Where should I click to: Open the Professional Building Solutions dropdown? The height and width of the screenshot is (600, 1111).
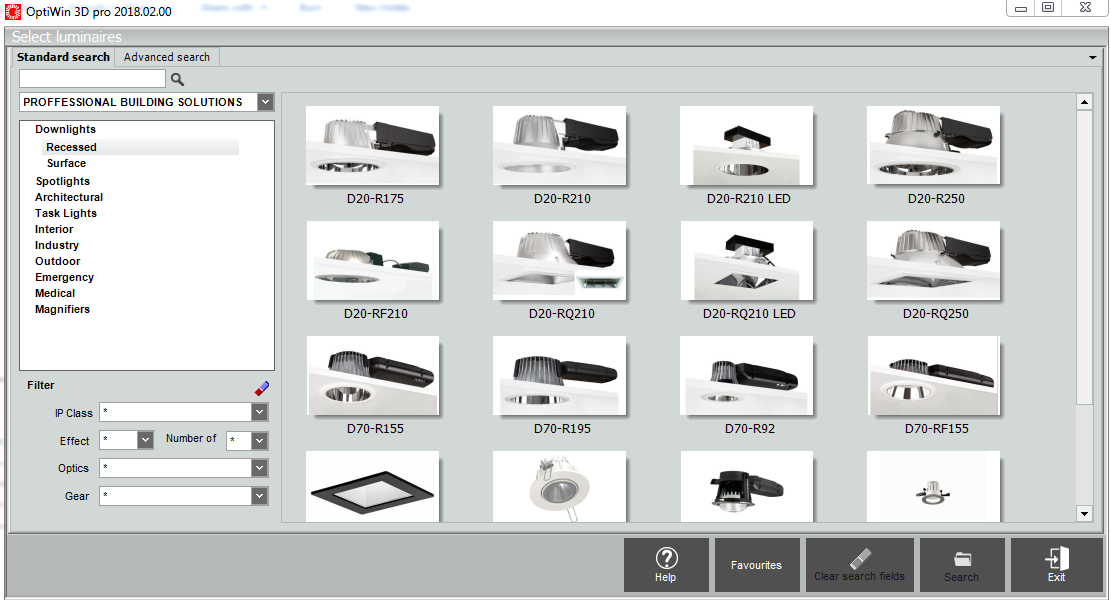pos(265,102)
